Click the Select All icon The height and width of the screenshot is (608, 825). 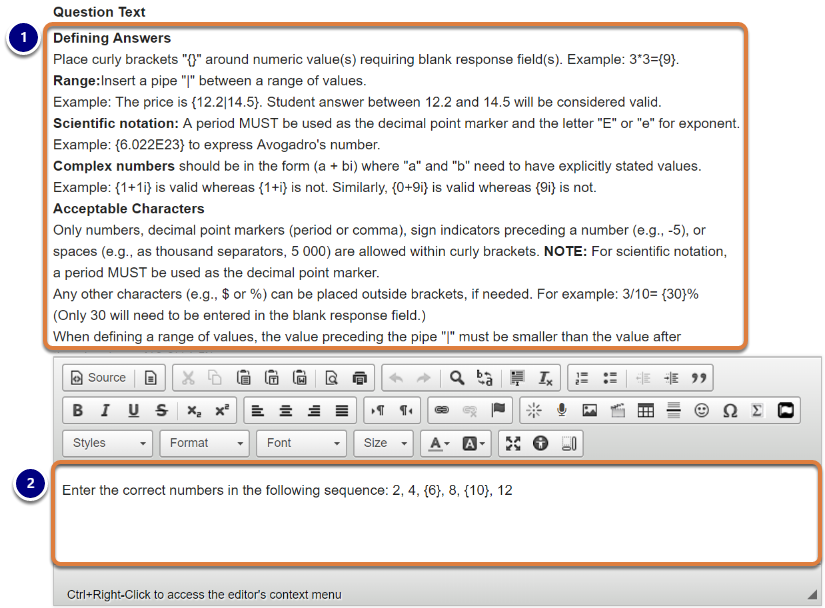tap(517, 378)
